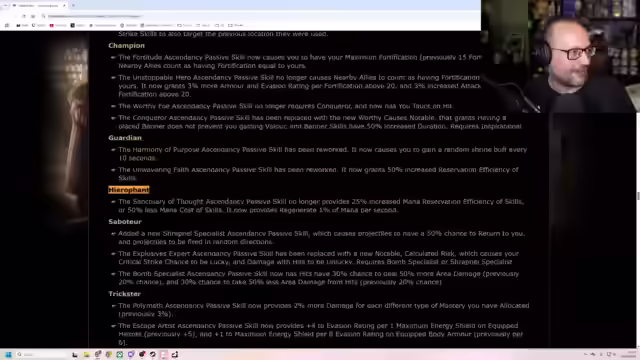Open a new browser tab
The image size is (640, 360).
[x=73, y=6]
